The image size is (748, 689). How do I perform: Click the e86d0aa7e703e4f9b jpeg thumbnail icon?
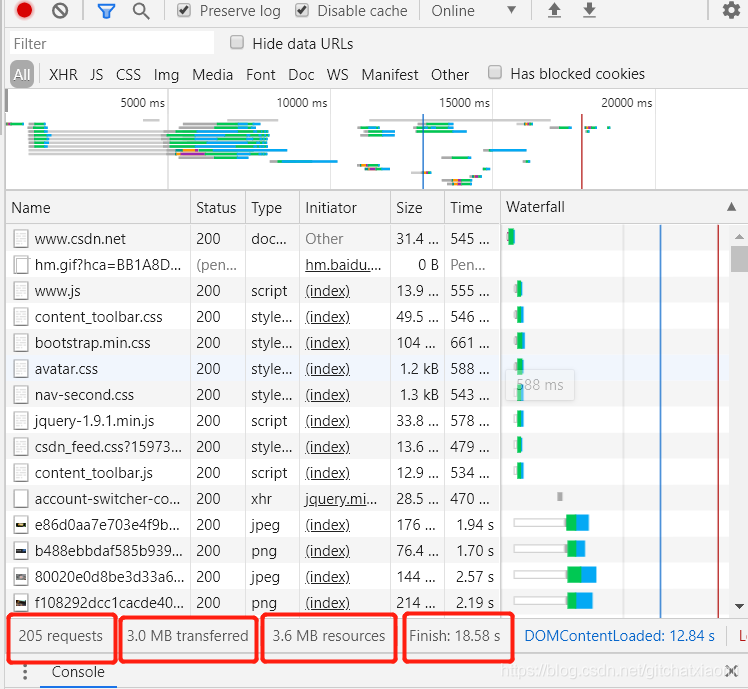point(21,525)
